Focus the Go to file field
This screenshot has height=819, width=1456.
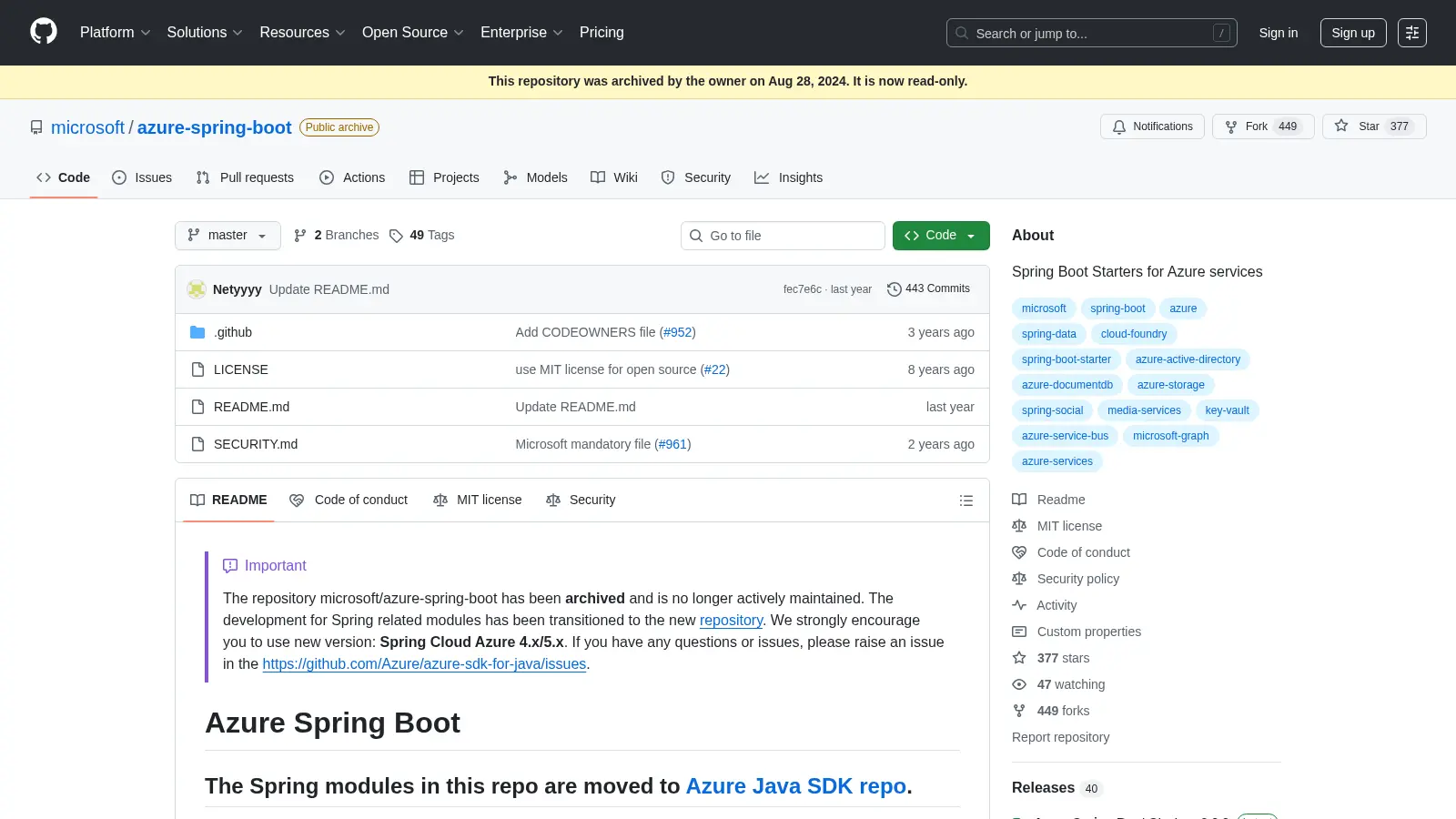click(x=783, y=236)
